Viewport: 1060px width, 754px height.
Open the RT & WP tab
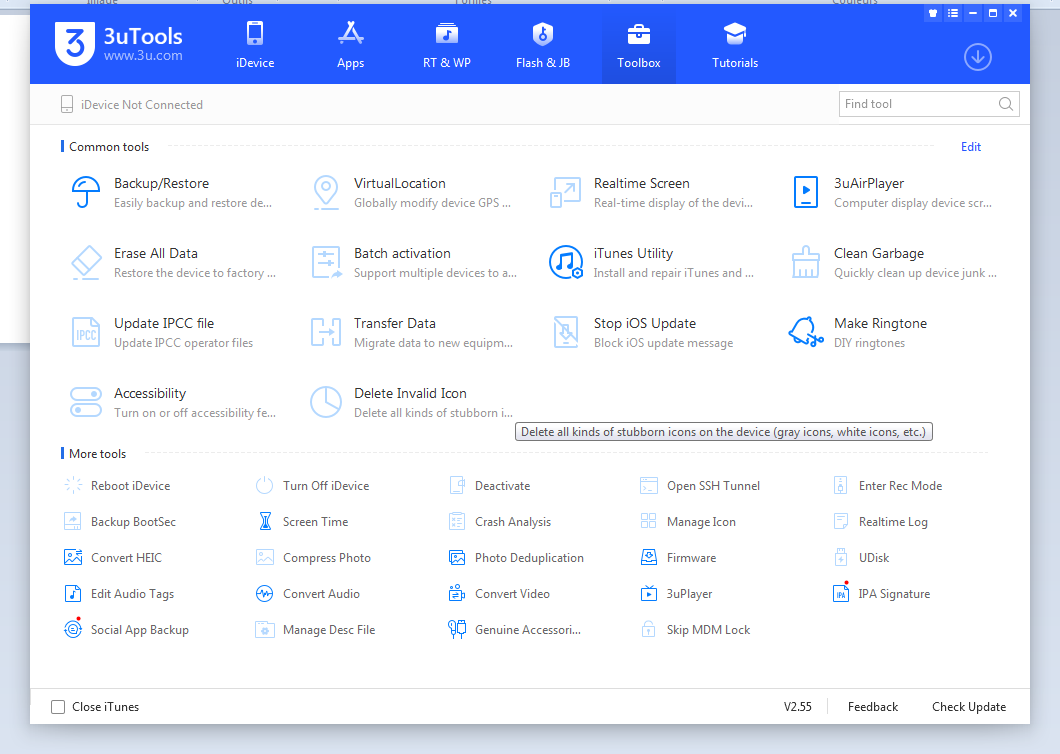coord(447,45)
